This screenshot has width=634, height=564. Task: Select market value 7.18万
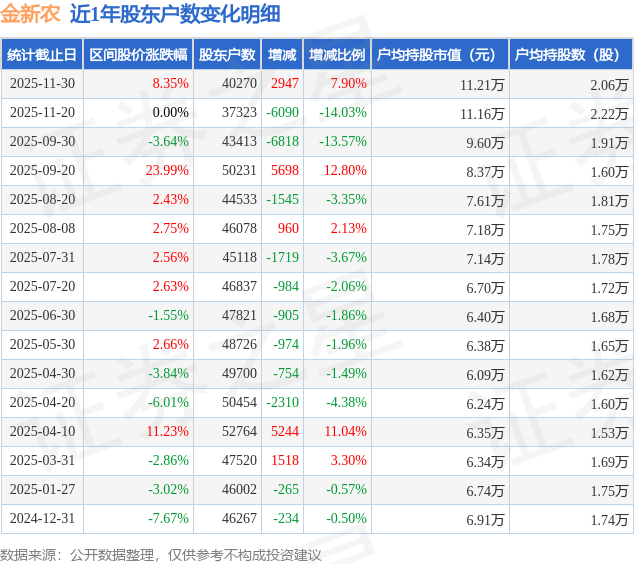[x=485, y=230]
